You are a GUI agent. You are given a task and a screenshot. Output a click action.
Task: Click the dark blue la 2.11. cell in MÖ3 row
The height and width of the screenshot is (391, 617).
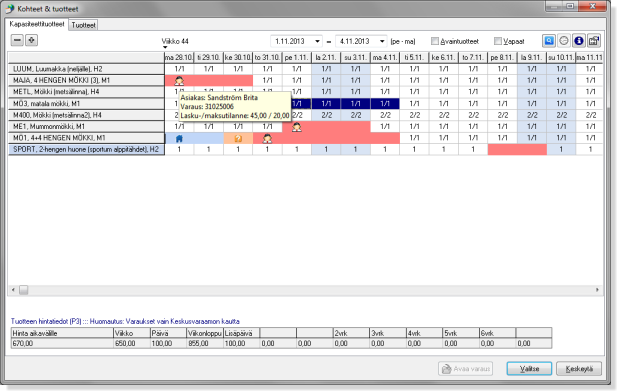click(x=326, y=103)
